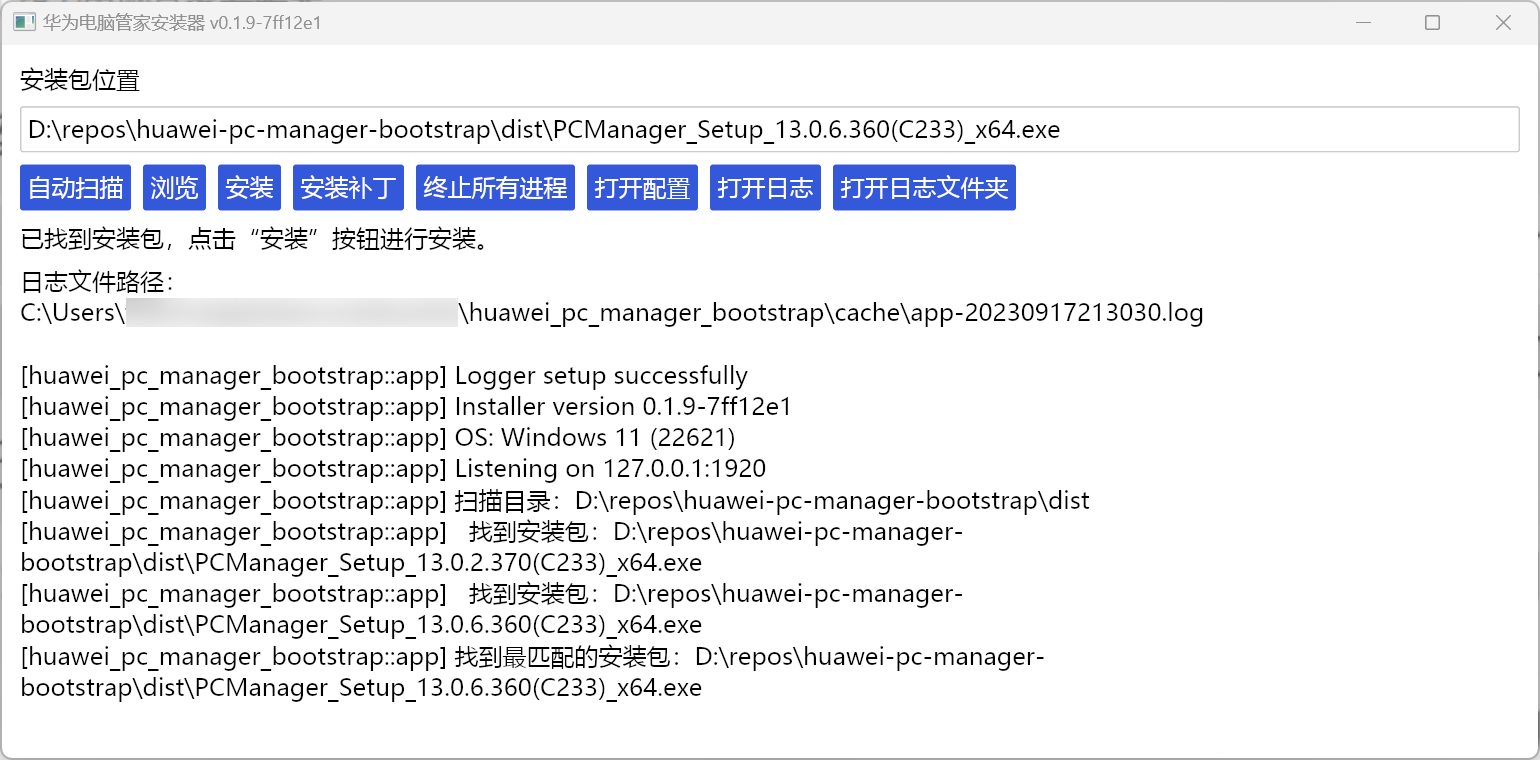
Task: Maximize the installer window
Action: point(1432,22)
